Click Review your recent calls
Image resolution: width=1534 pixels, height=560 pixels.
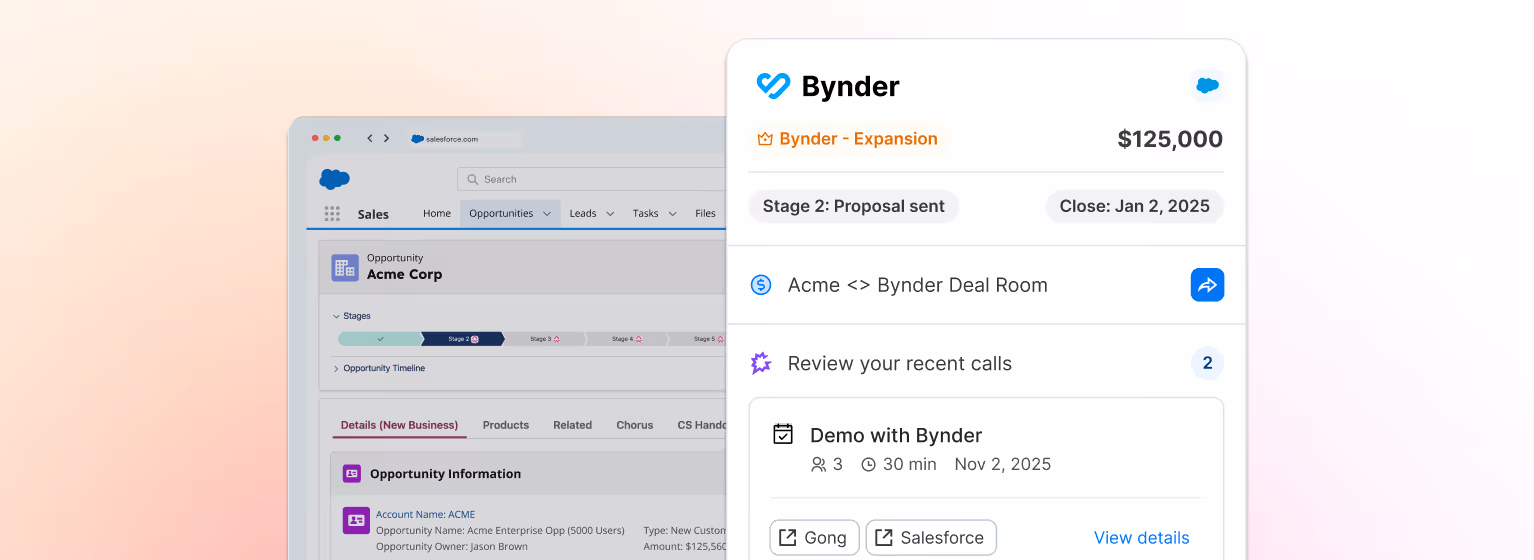[899, 363]
